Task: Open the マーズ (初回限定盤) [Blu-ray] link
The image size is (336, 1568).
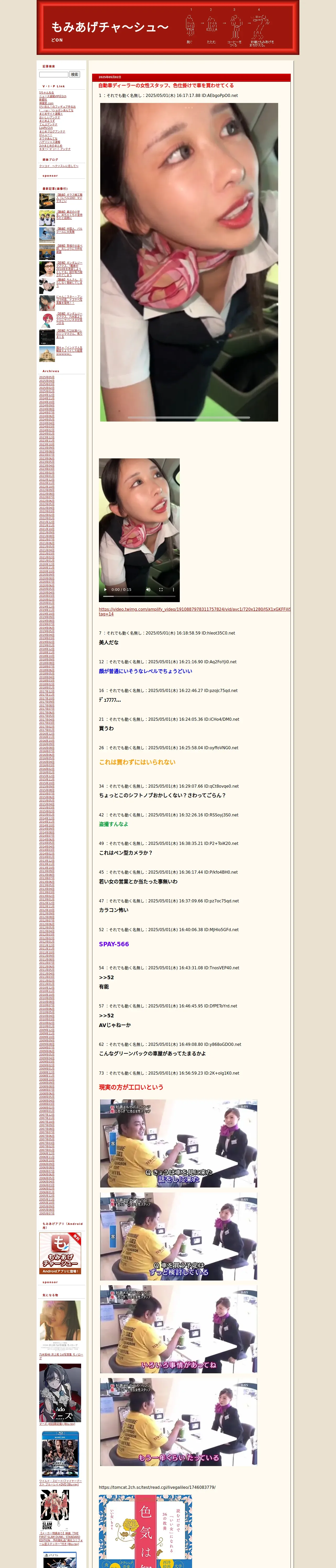Action: point(57,1424)
